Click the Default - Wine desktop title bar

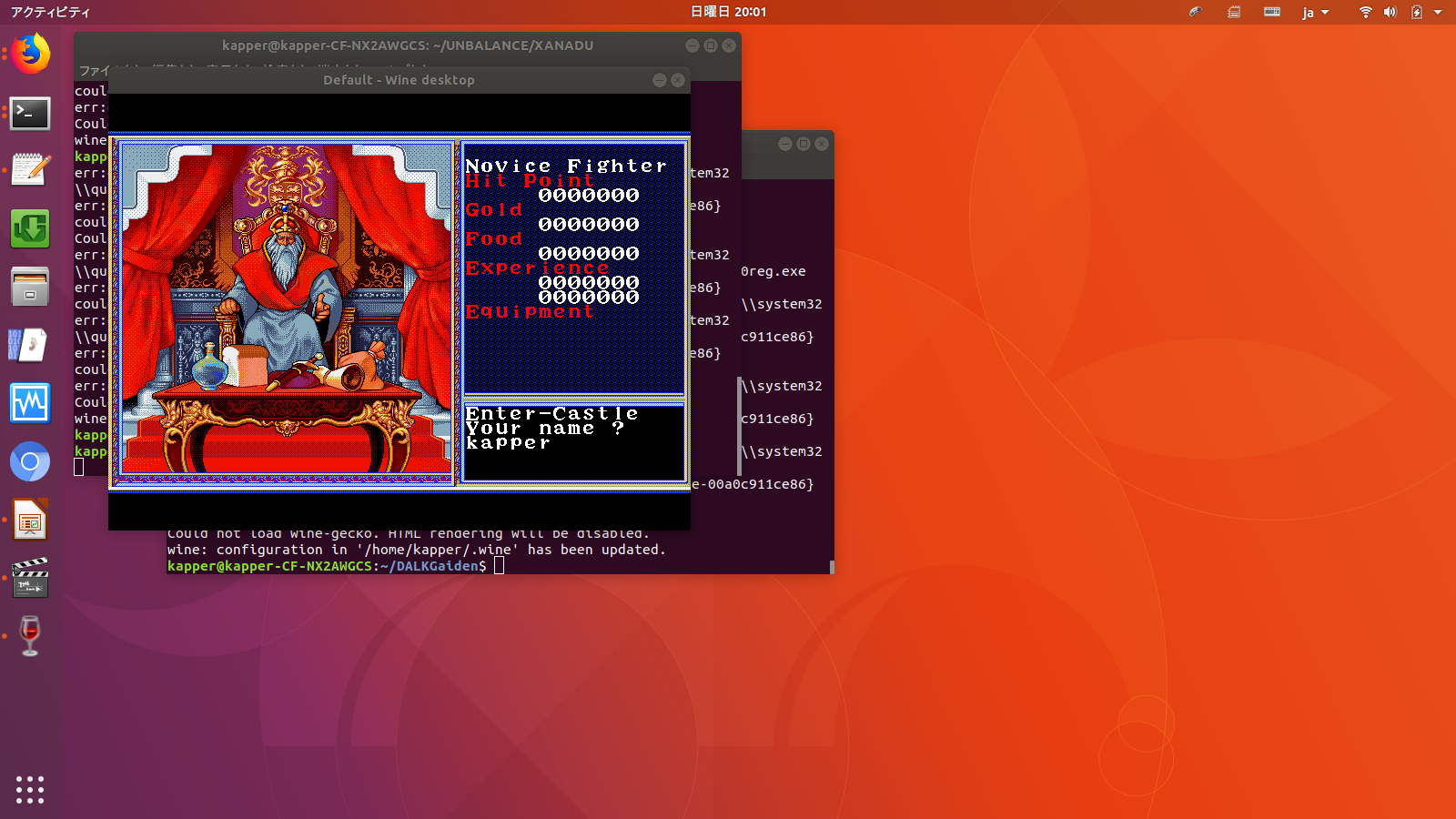pyautogui.click(x=399, y=80)
